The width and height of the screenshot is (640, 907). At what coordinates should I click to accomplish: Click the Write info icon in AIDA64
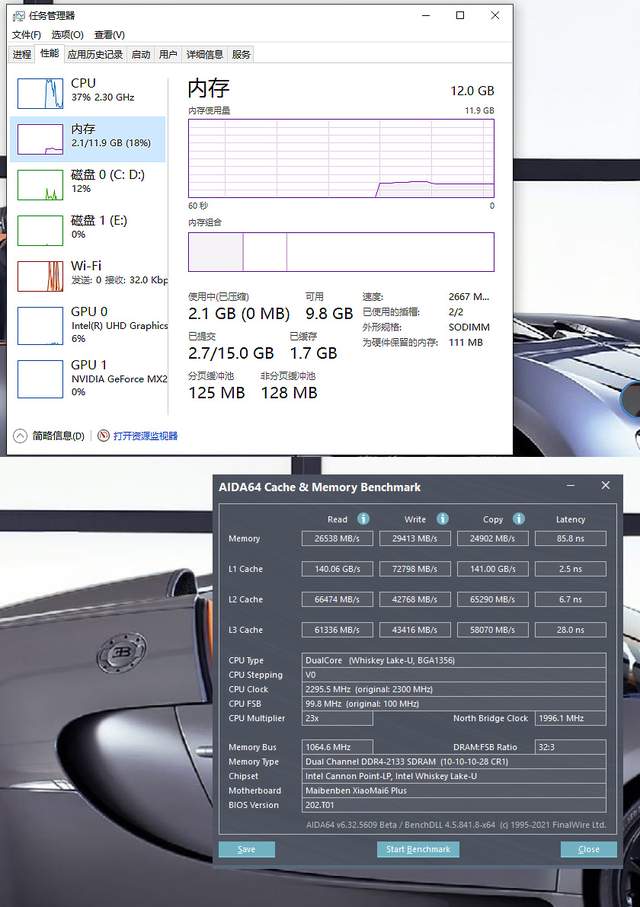point(442,518)
